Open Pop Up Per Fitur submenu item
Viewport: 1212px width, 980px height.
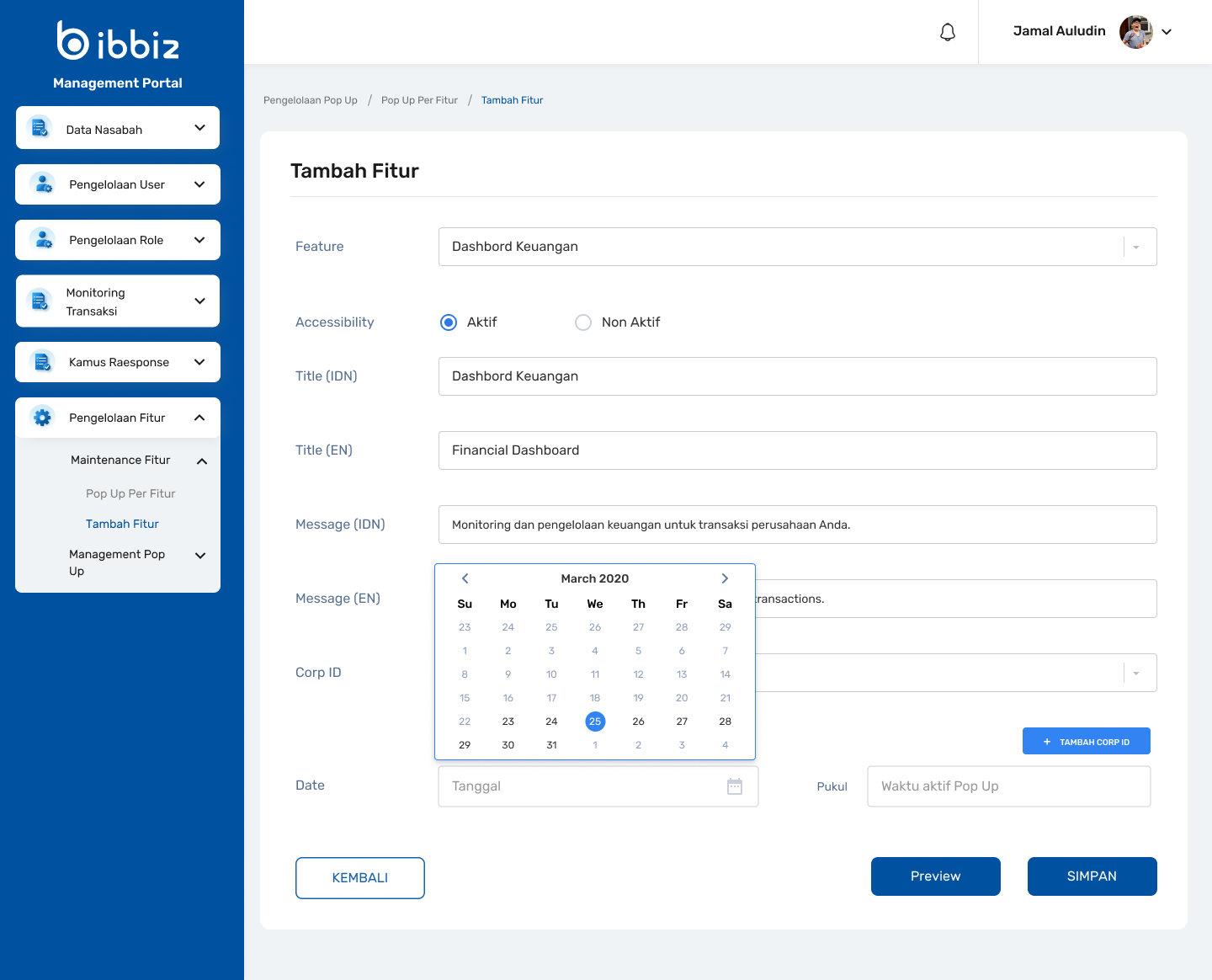click(130, 493)
